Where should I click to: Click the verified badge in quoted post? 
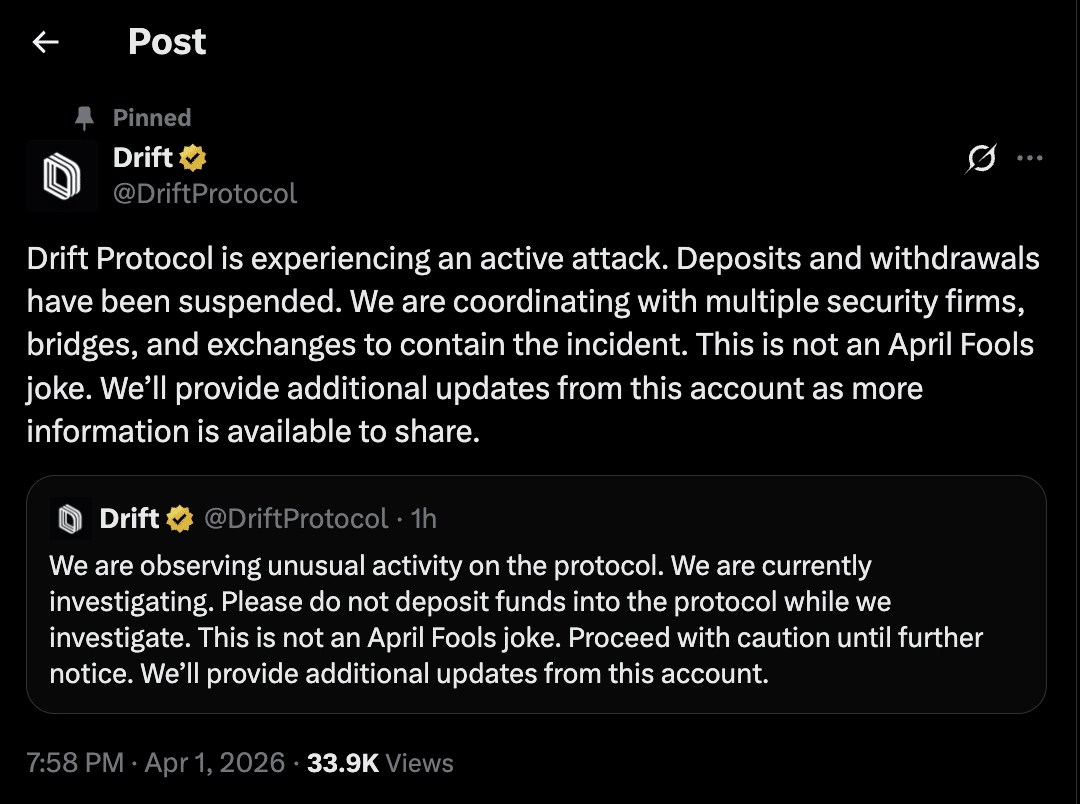[x=180, y=518]
